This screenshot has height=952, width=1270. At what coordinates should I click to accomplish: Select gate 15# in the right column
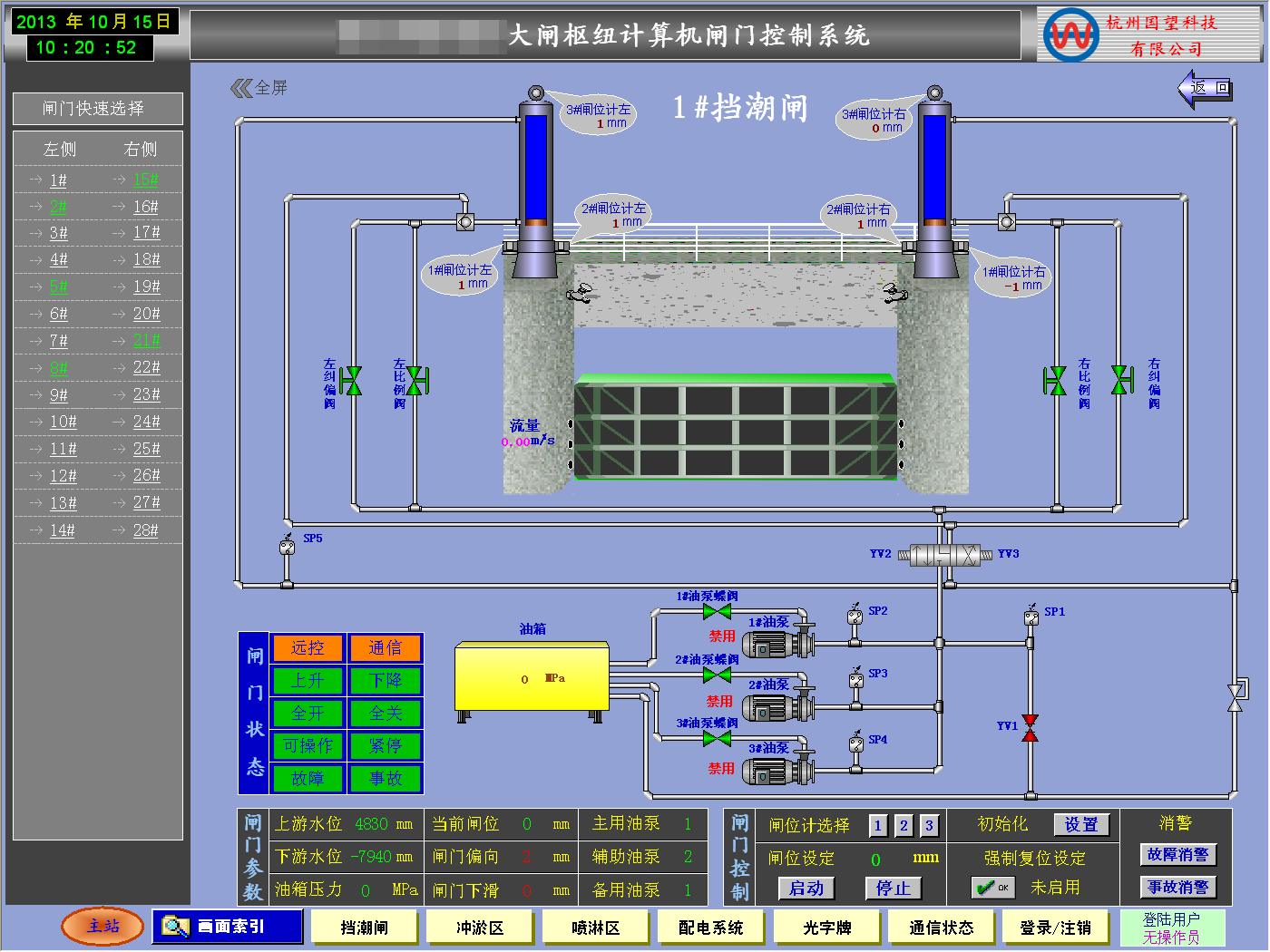(145, 180)
